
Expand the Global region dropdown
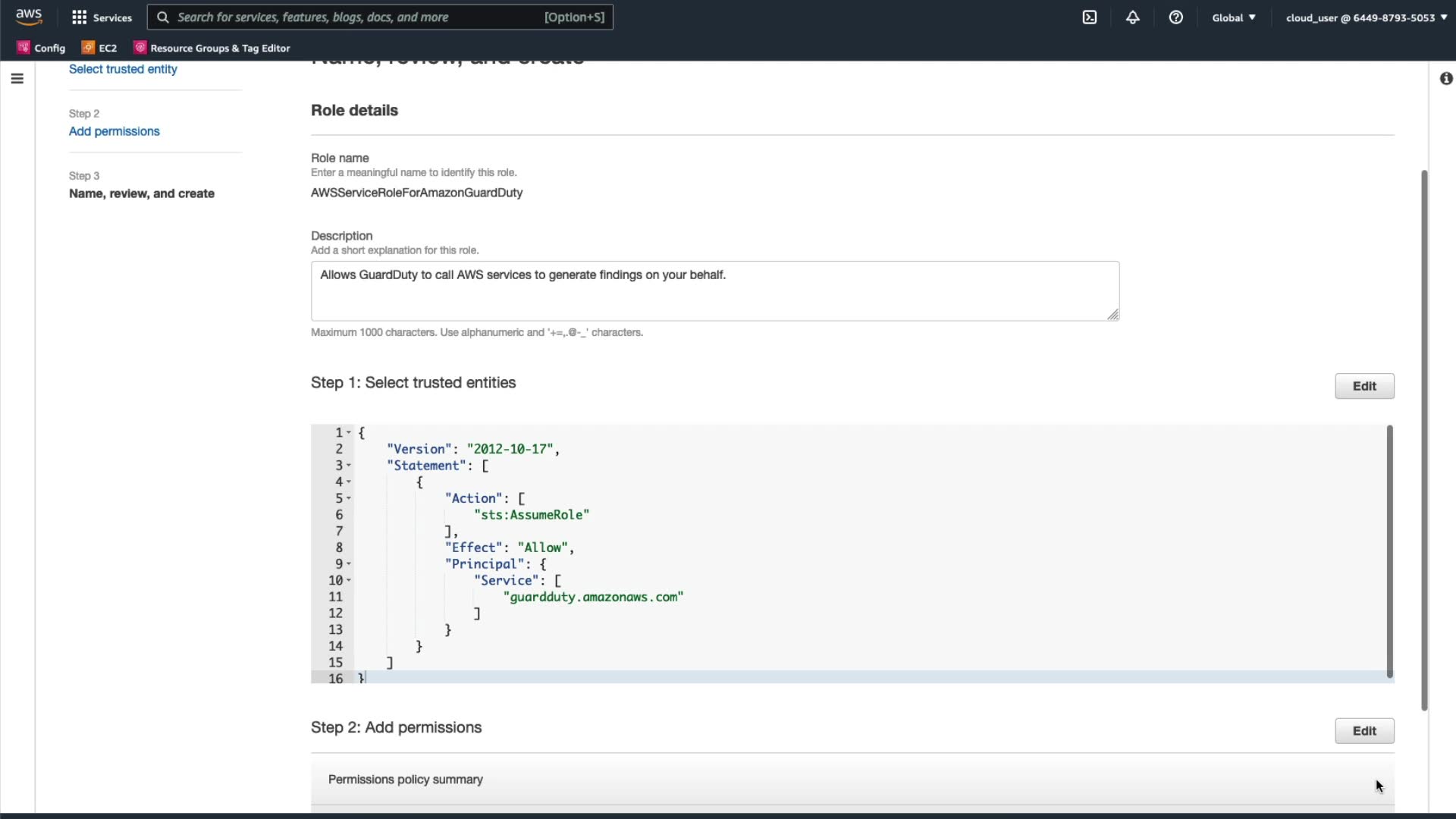pos(1233,17)
